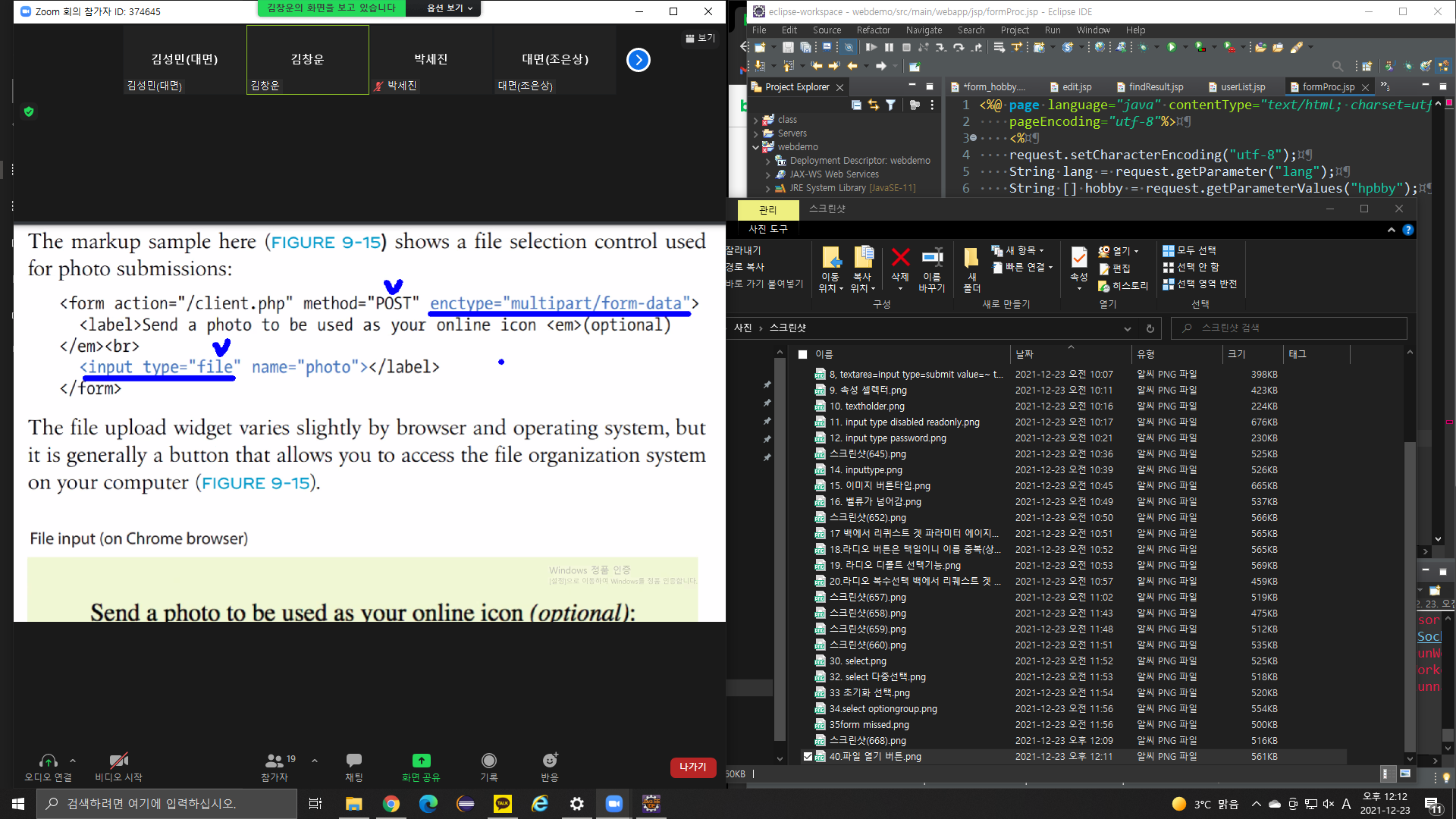1456x819 pixels.
Task: Click the Properties icon in Explorer ribbon
Action: 1078,259
